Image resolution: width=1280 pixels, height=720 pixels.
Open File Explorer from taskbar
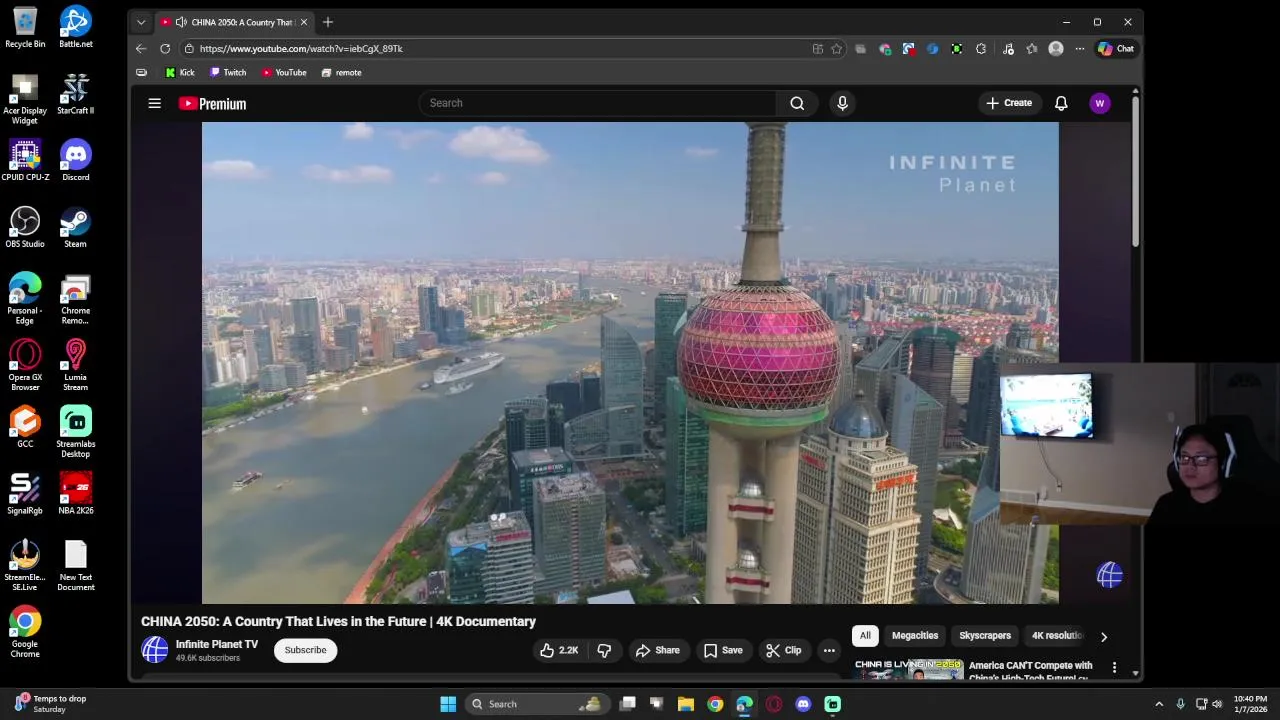coord(685,704)
